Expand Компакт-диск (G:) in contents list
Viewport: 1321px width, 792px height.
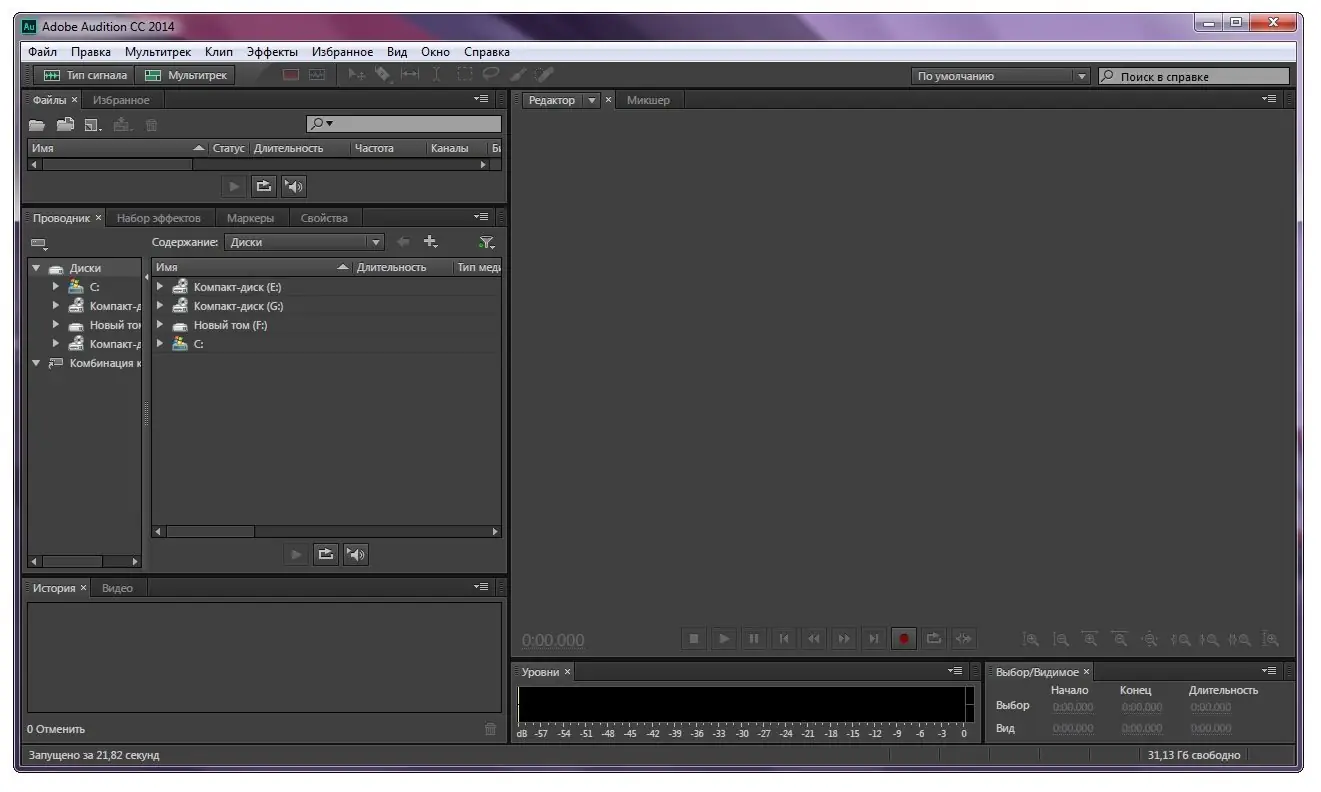(160, 306)
